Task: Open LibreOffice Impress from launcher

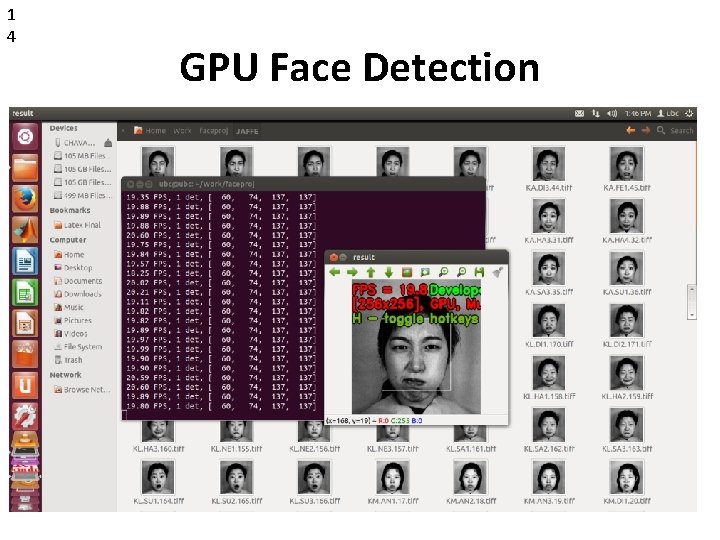Action: point(25,323)
